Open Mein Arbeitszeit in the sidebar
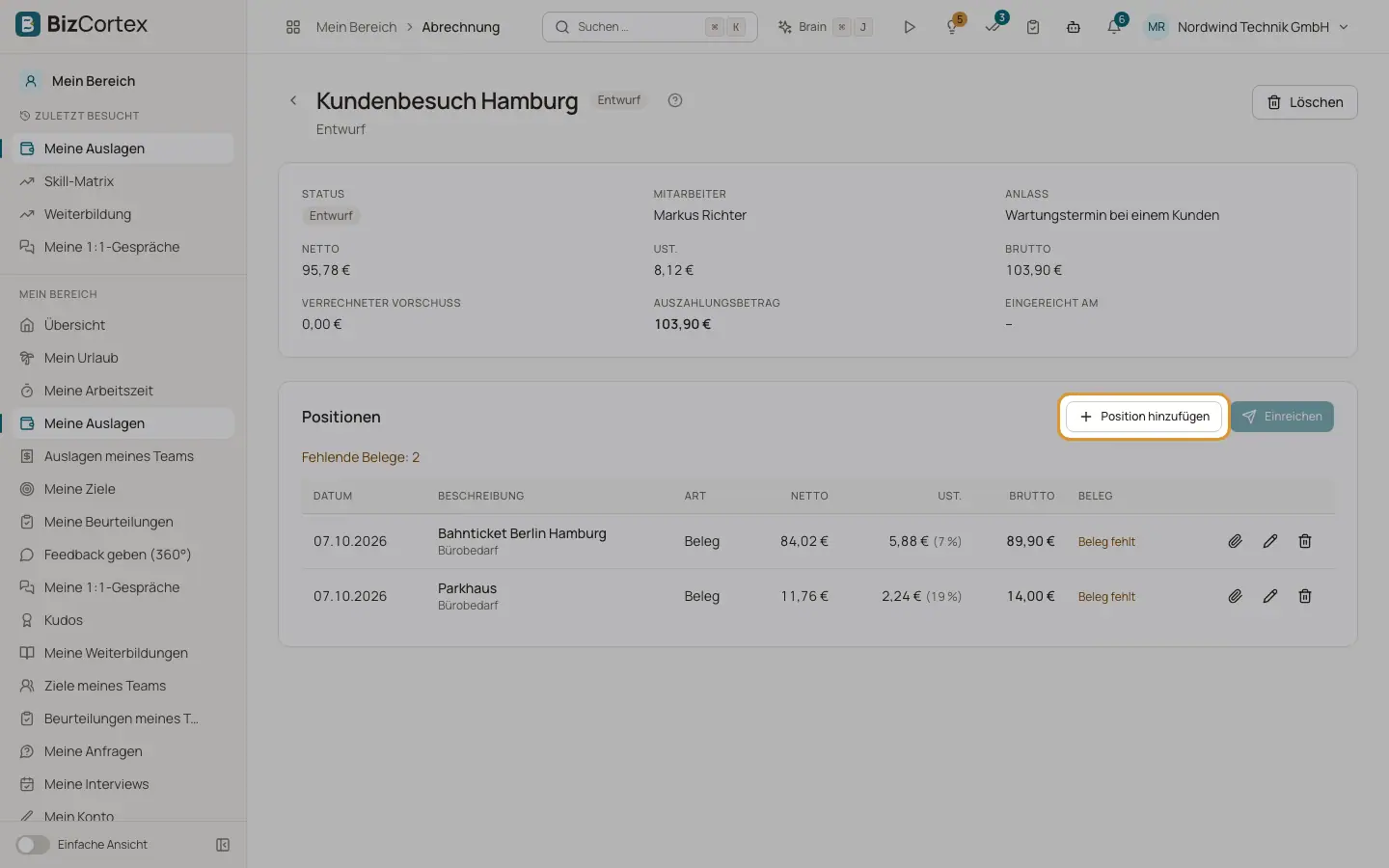 123,391
